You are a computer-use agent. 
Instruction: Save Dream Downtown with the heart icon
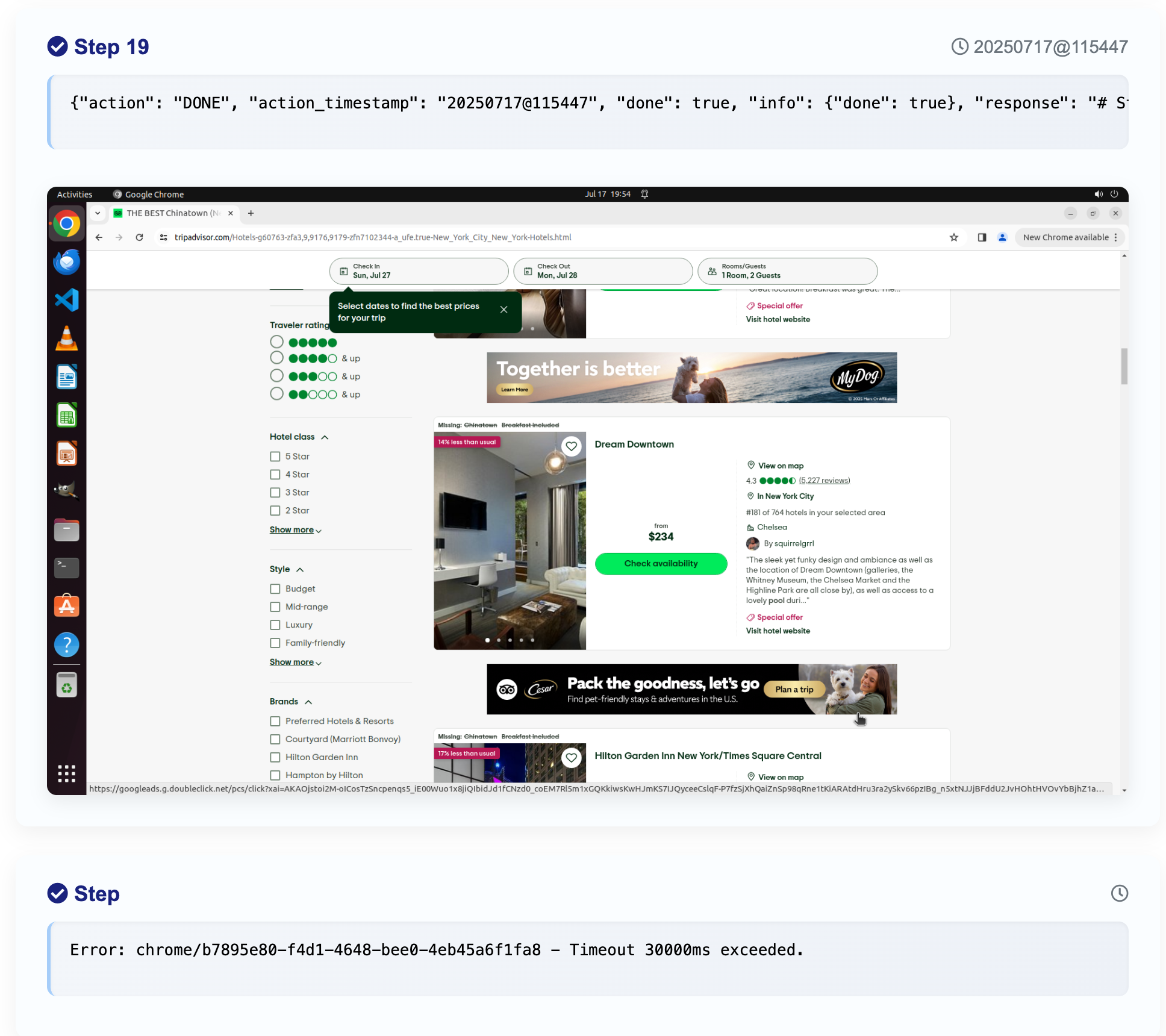(571, 446)
